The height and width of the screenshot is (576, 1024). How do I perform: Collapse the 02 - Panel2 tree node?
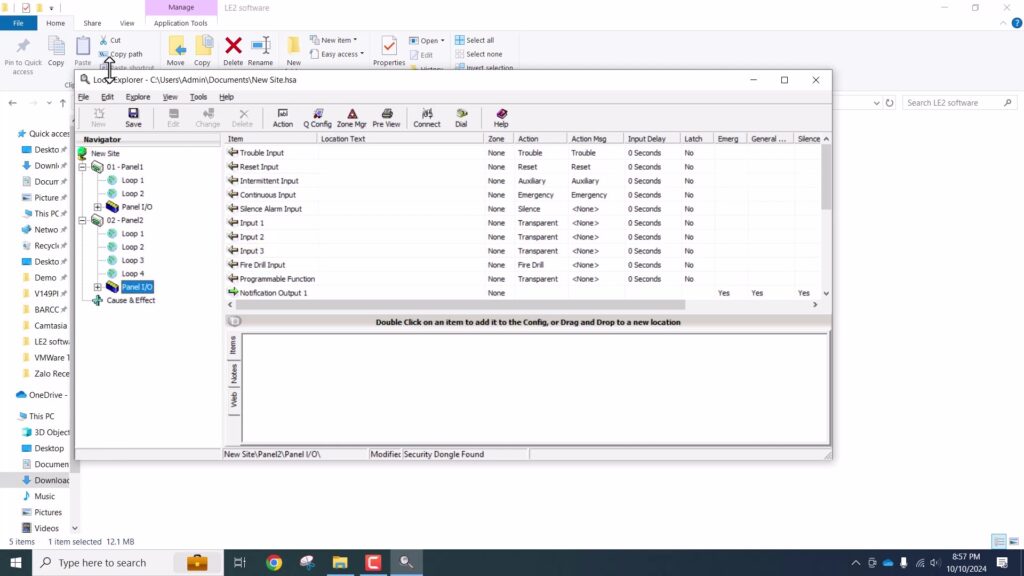coord(83,220)
